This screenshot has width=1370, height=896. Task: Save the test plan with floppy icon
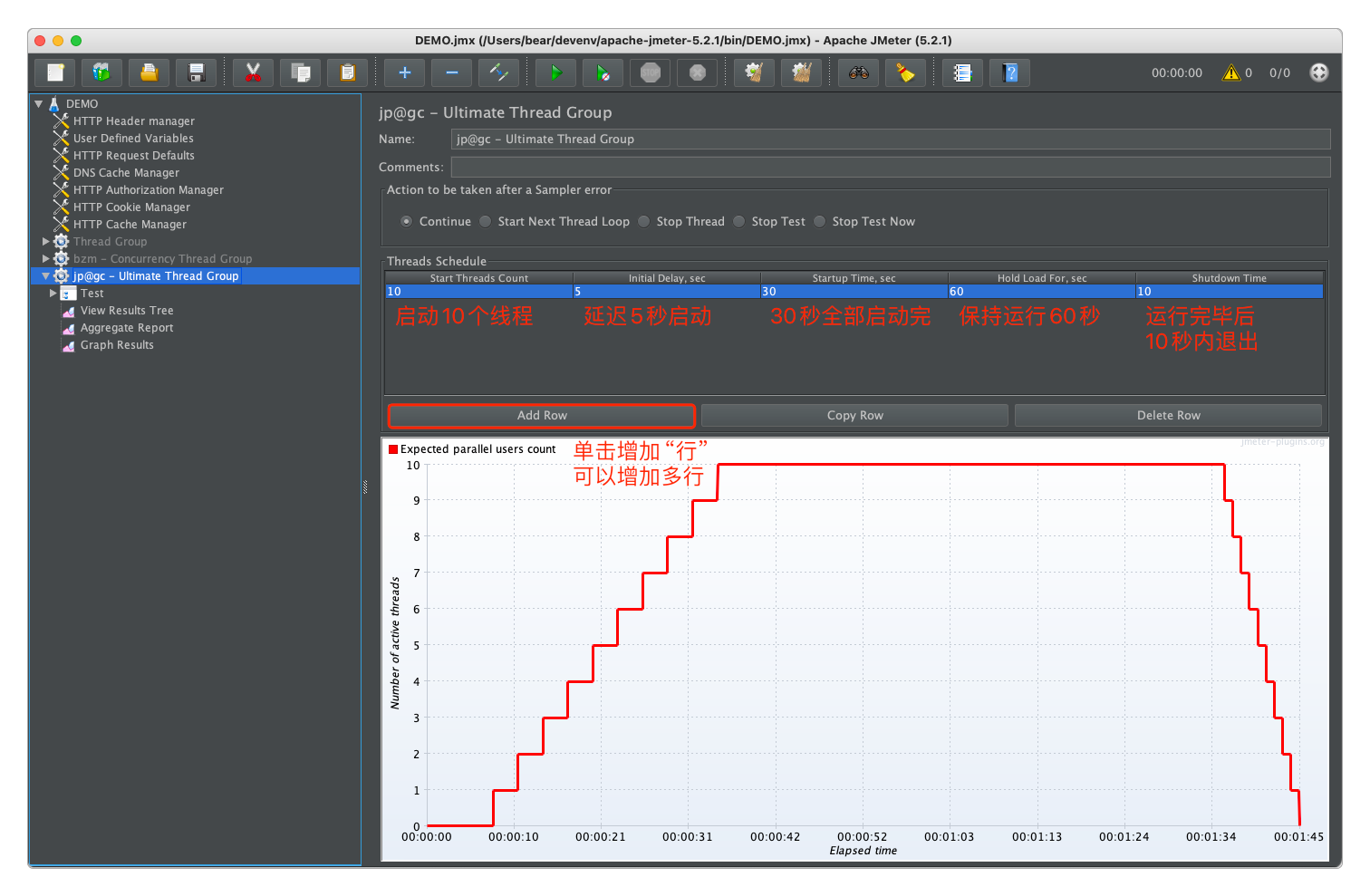pyautogui.click(x=197, y=72)
